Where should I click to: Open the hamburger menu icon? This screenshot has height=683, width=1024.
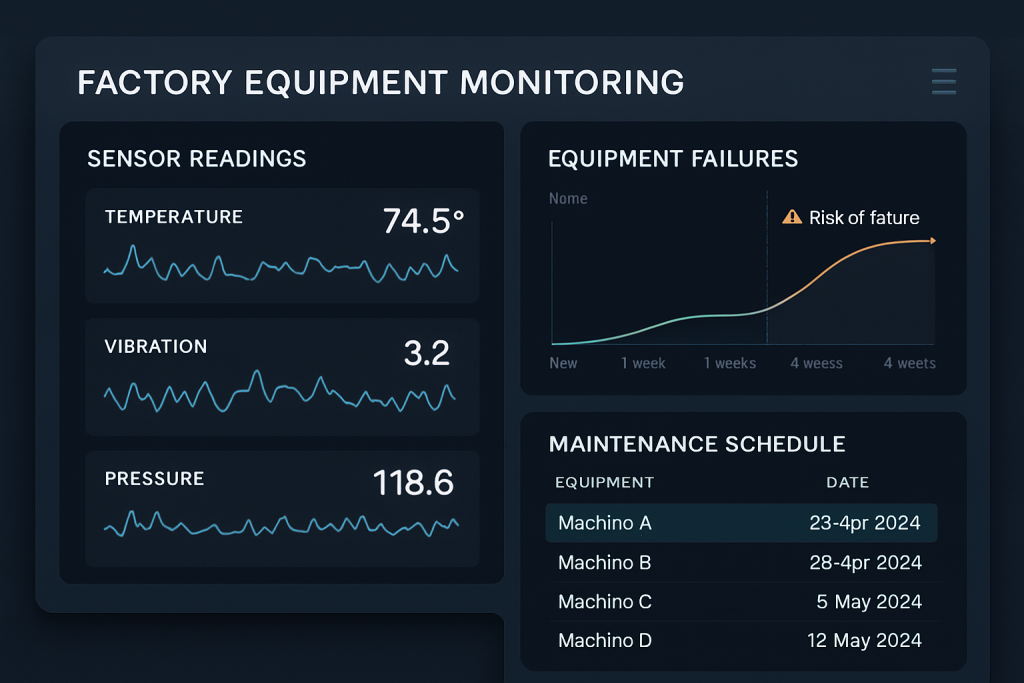point(944,82)
